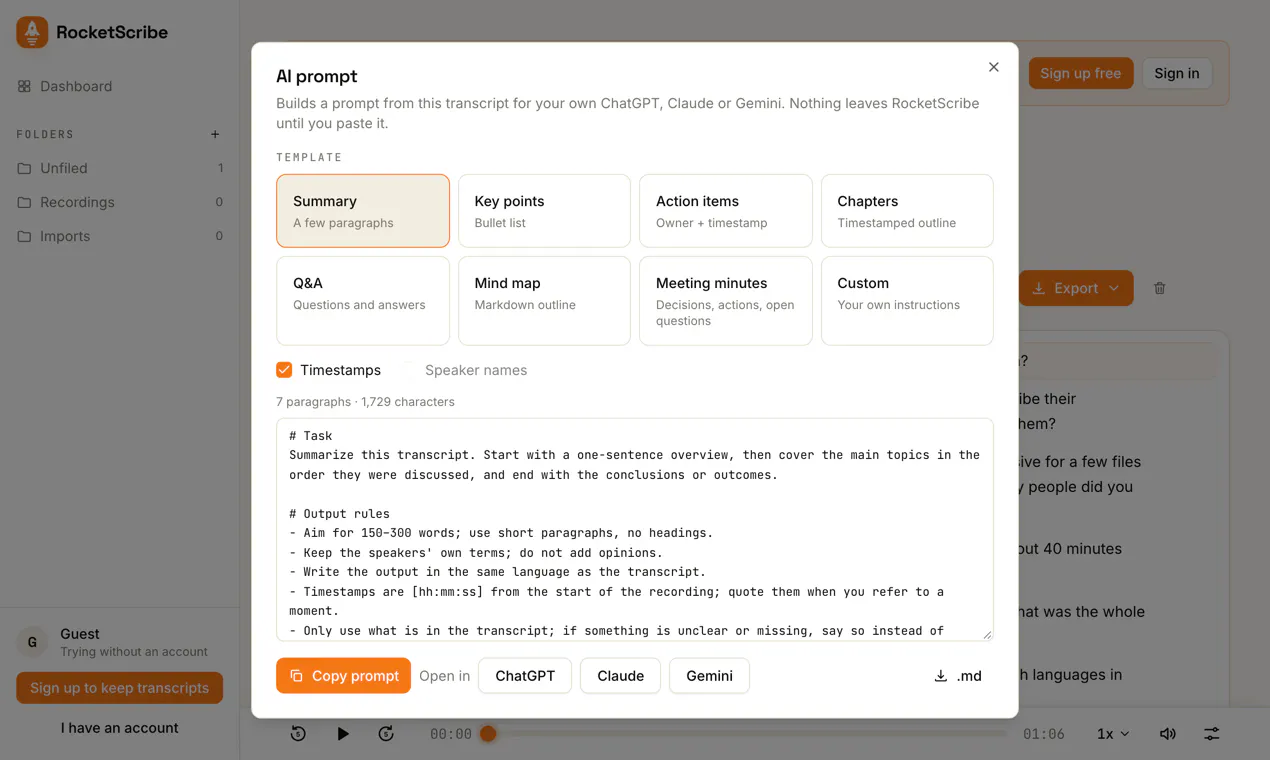Image resolution: width=1270 pixels, height=760 pixels.
Task: Close the AI prompt dialog
Action: click(993, 67)
